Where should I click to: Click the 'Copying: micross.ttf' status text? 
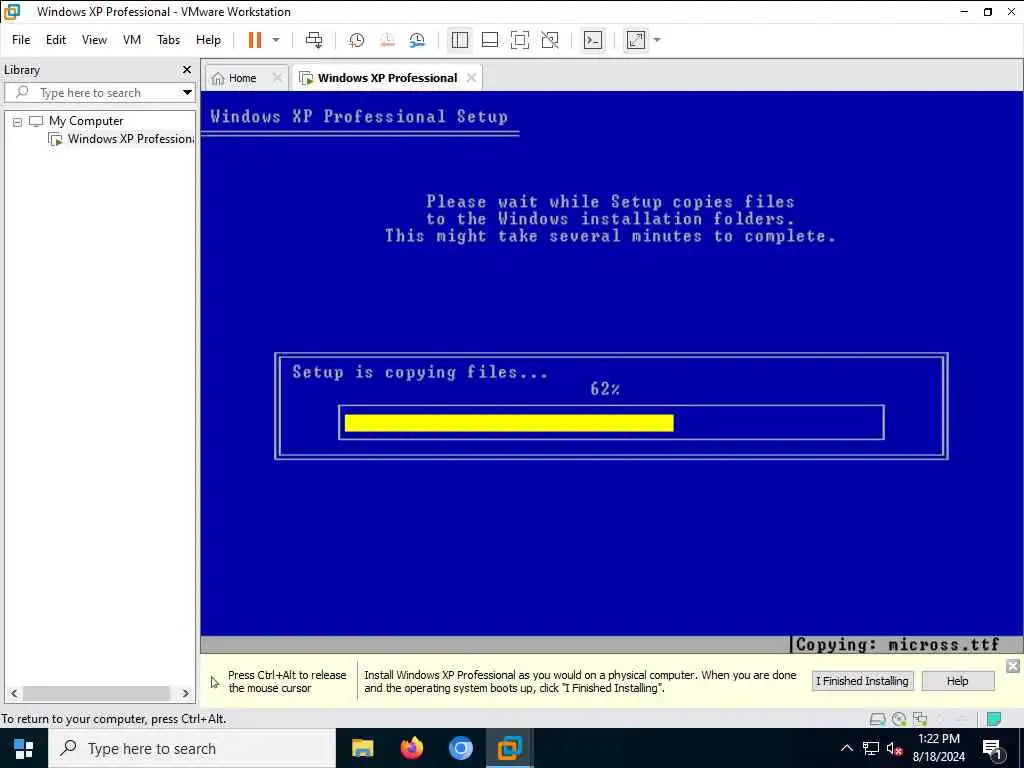(x=897, y=645)
